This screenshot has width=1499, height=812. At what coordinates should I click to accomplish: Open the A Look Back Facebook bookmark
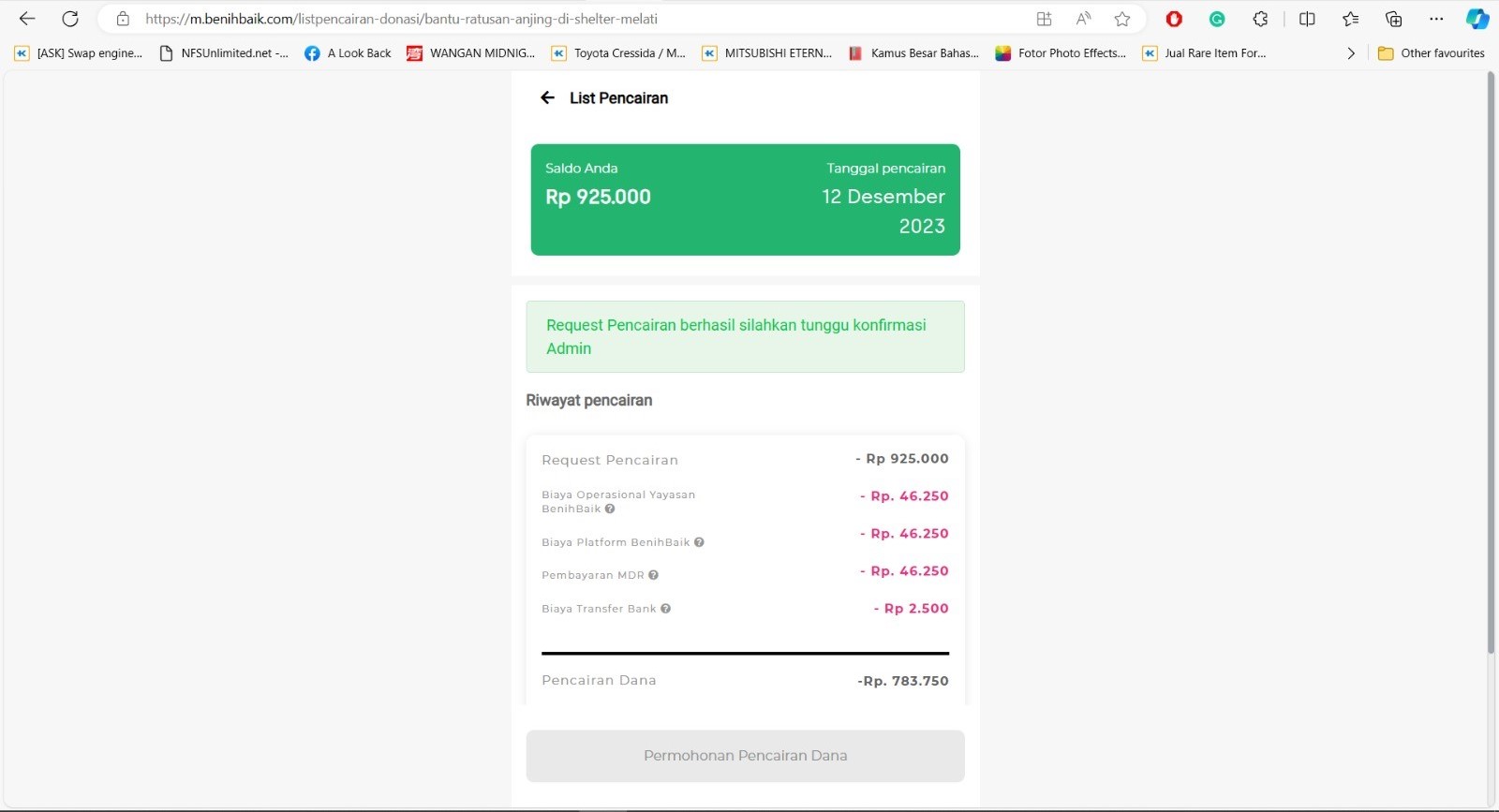point(349,53)
